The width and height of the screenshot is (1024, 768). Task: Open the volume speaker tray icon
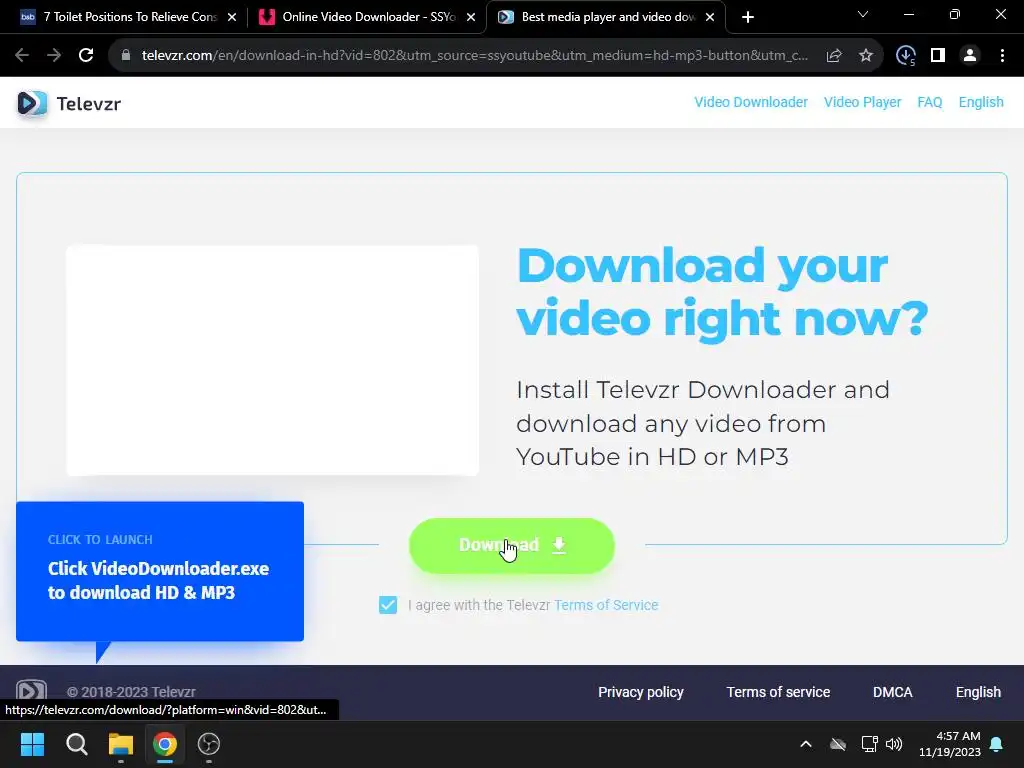pos(894,744)
